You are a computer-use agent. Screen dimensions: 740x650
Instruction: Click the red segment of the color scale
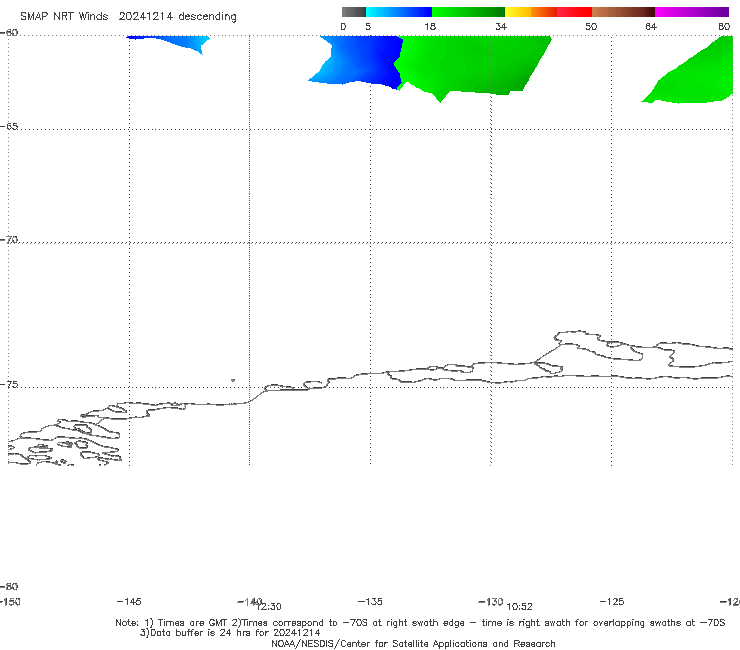(574, 12)
